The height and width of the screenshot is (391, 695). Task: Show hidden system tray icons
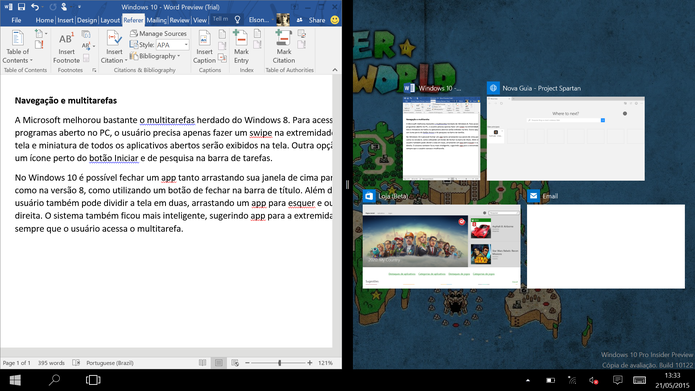tap(527, 380)
